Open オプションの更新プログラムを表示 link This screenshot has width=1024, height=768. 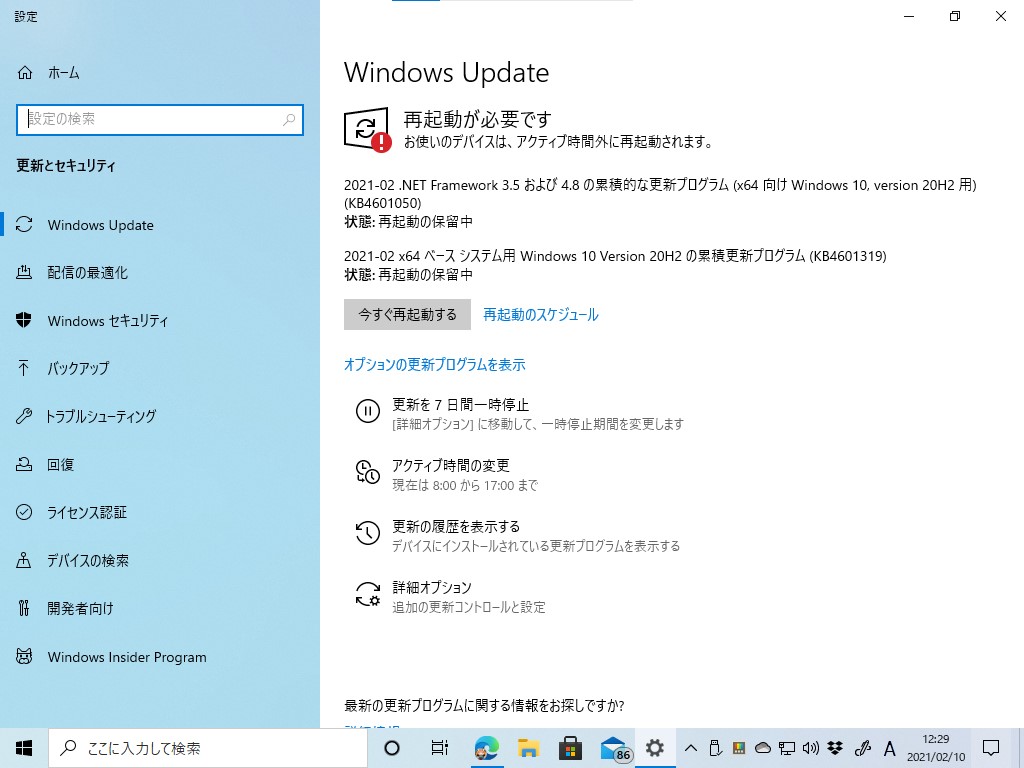[x=435, y=364]
